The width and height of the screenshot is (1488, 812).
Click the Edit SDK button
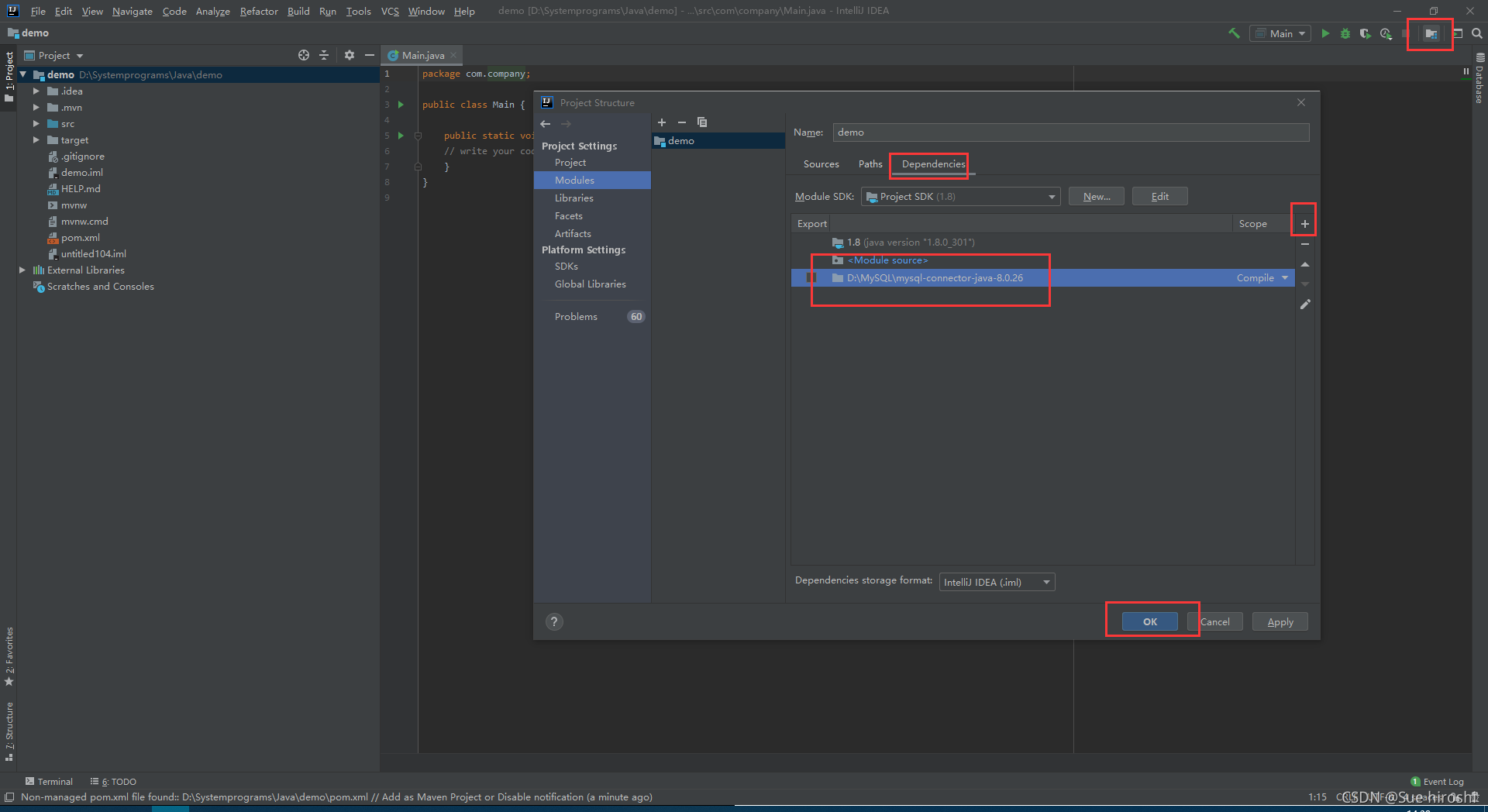(1160, 197)
